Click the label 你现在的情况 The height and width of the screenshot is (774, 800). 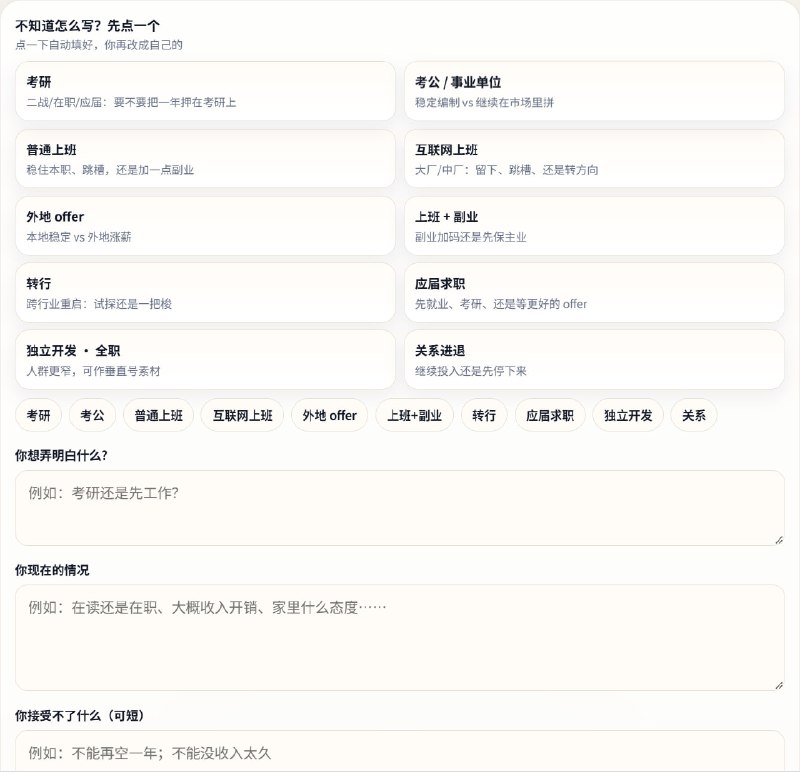click(52, 570)
